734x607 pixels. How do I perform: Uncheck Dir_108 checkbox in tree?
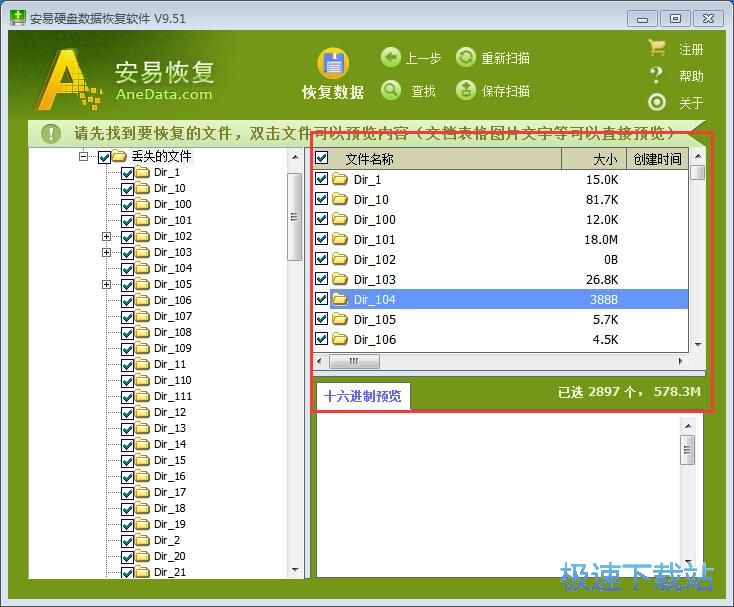point(127,333)
